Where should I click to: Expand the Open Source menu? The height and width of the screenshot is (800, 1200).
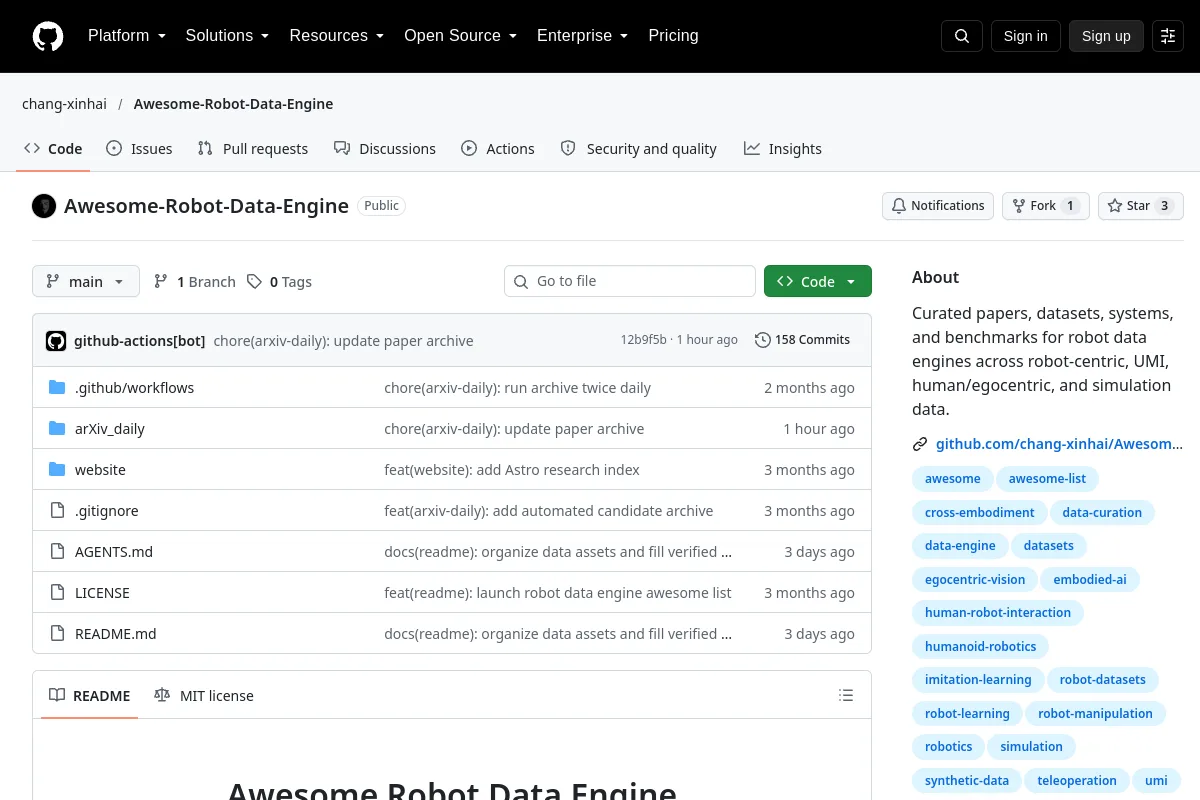pos(460,36)
